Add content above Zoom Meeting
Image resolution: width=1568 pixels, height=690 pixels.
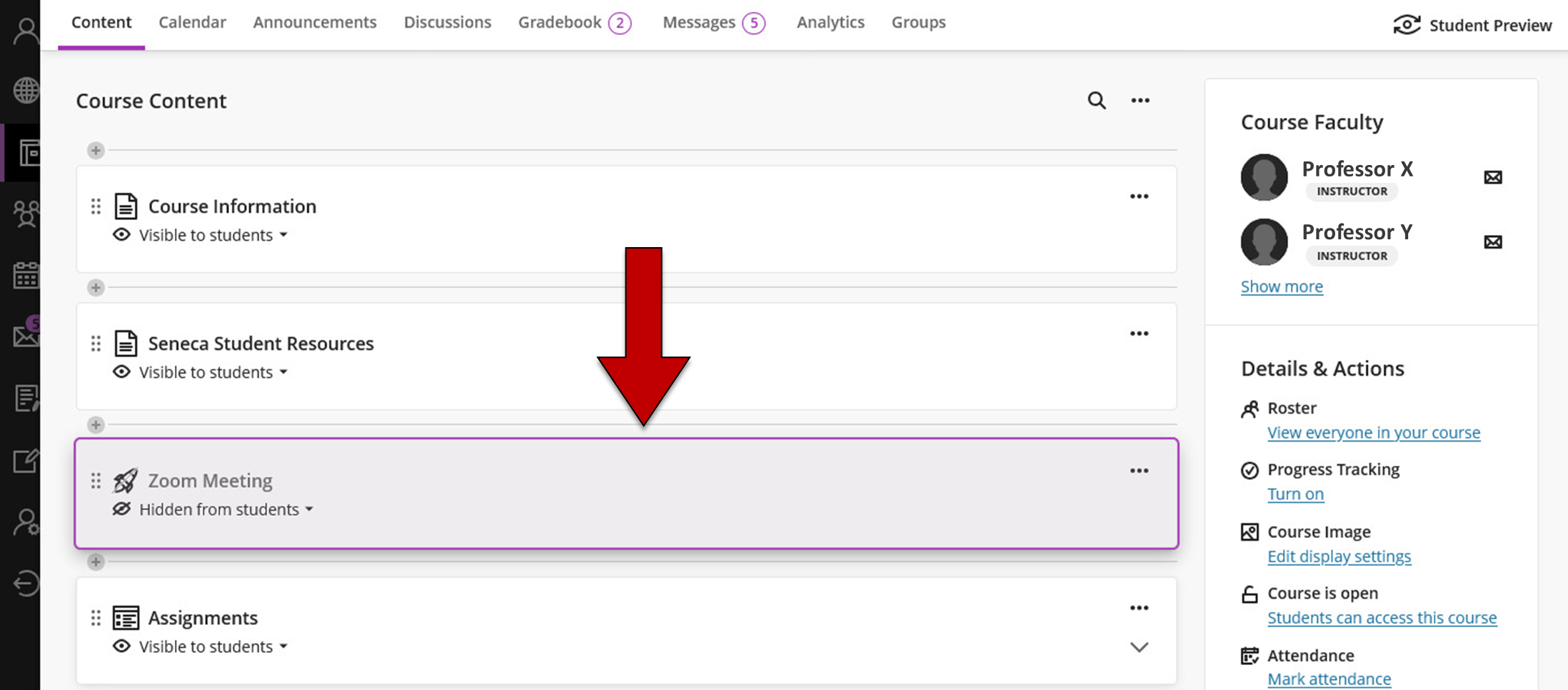(96, 425)
